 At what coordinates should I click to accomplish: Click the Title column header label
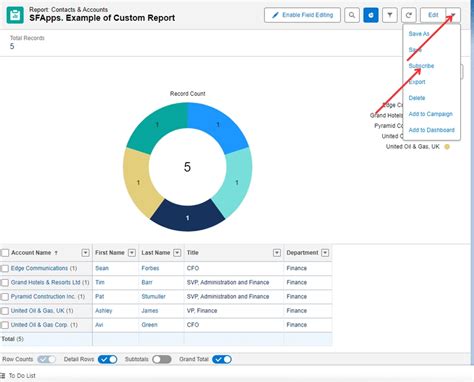(193, 253)
